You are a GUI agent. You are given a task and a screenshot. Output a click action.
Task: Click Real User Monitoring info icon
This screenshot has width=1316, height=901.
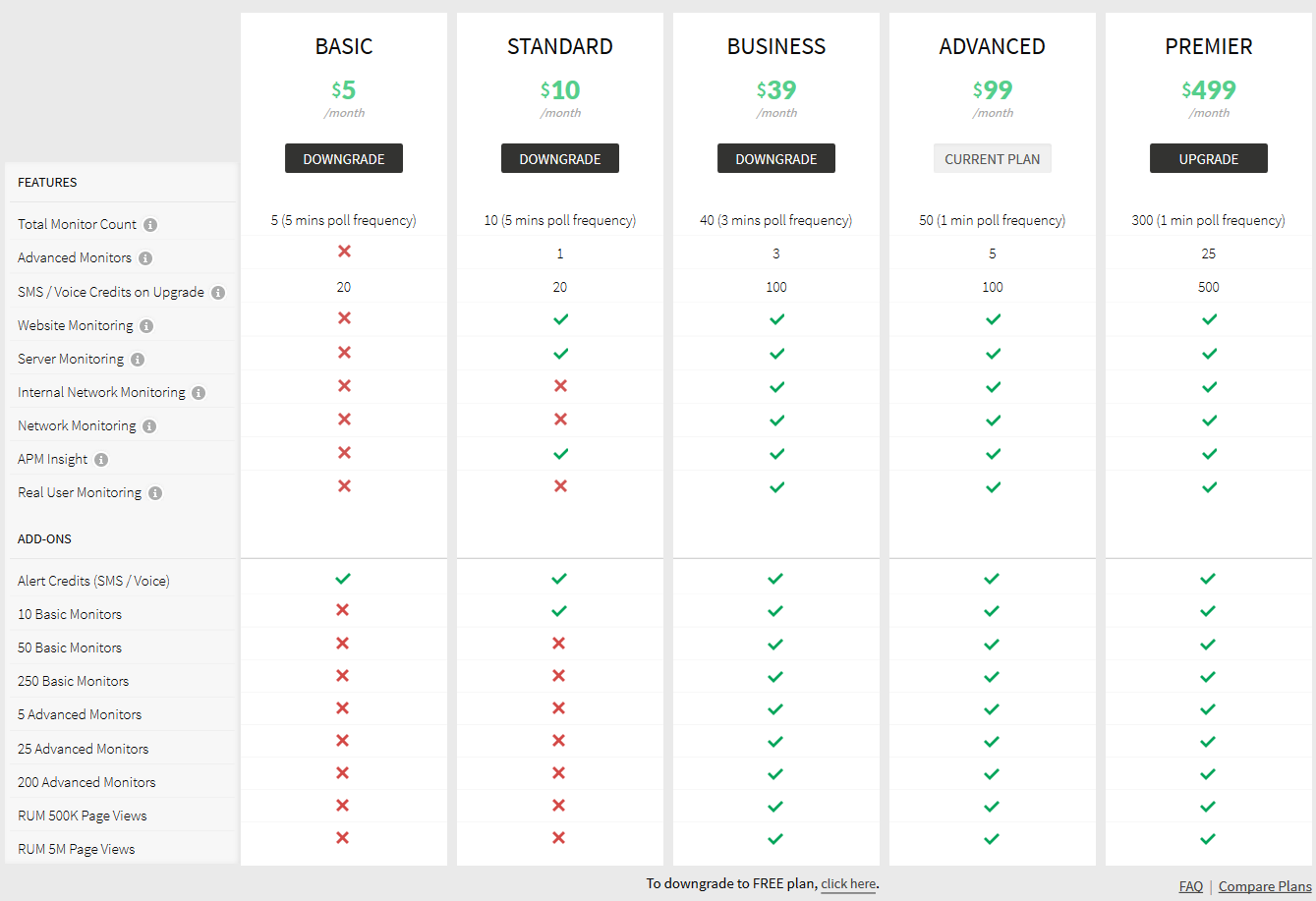[x=155, y=493]
